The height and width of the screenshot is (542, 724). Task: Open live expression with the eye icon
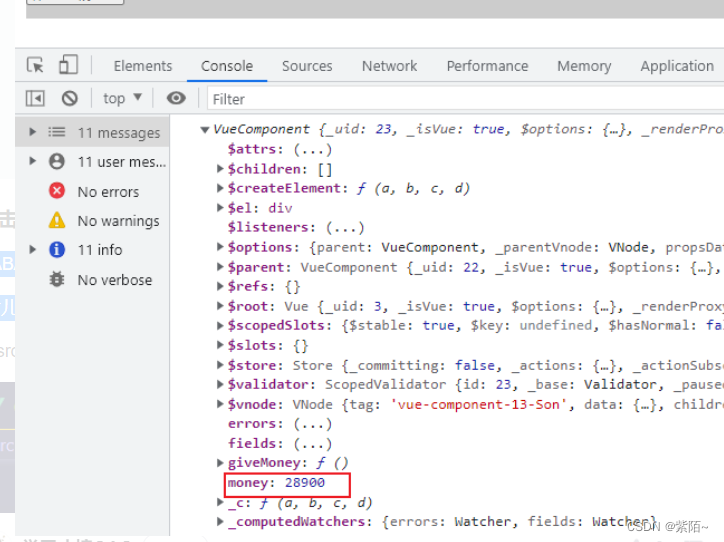point(176,98)
